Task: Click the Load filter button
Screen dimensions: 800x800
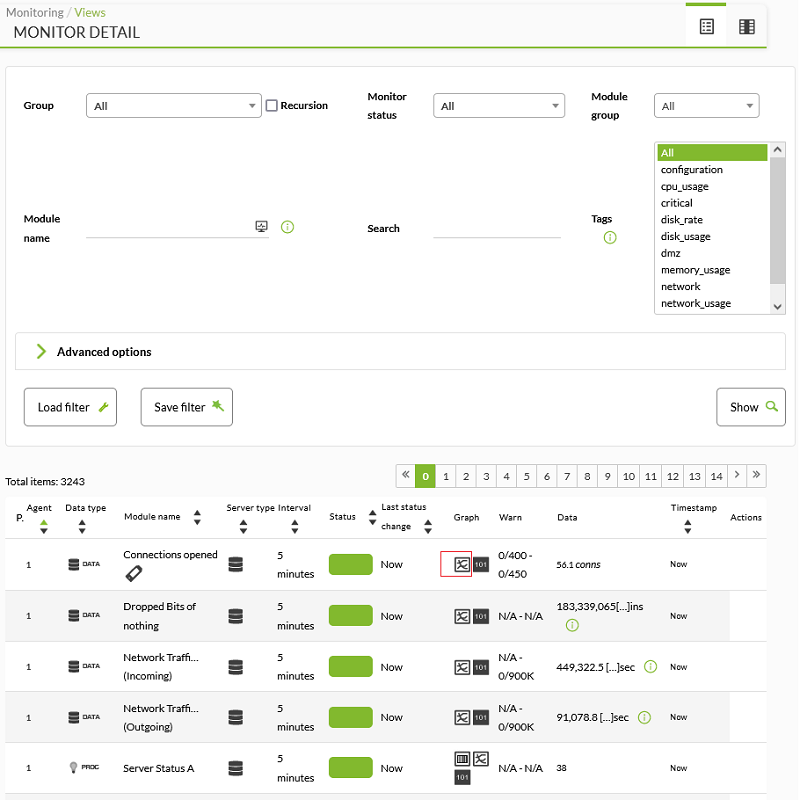Action: tap(70, 407)
